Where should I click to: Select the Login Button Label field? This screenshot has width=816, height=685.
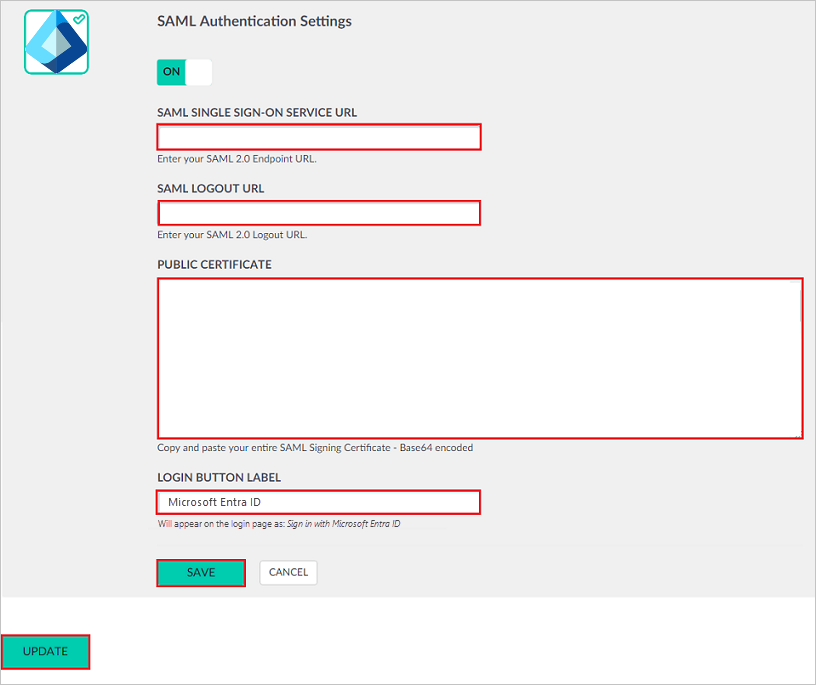coord(318,502)
